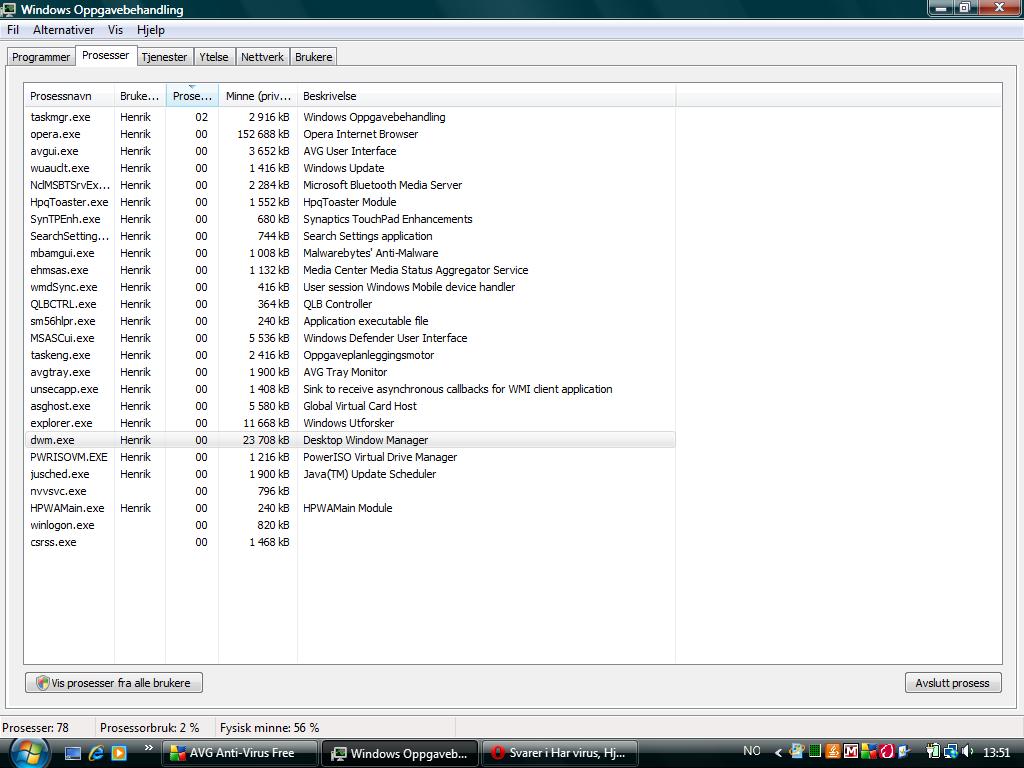This screenshot has width=1024, height=768.
Task: Click the power battery tray icon
Action: pos(933,751)
